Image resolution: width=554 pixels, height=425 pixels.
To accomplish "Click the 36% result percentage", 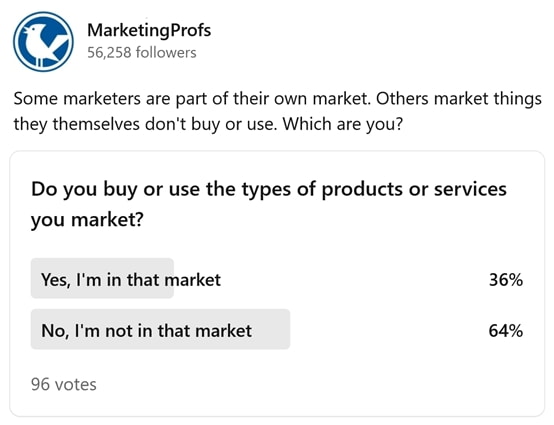I will tap(506, 280).
